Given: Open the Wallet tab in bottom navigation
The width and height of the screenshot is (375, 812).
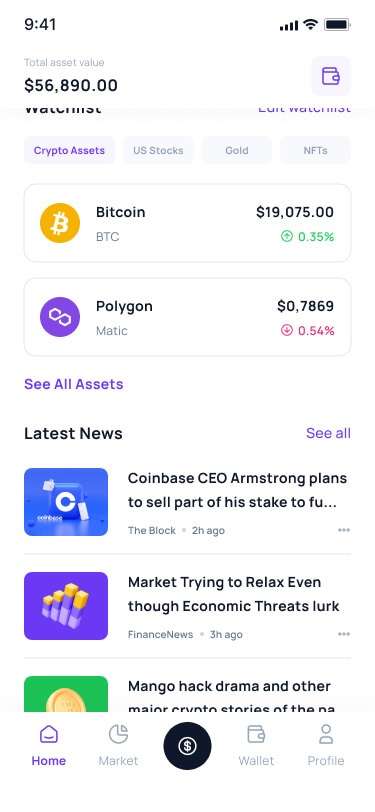Looking at the screenshot, I should tap(256, 746).
